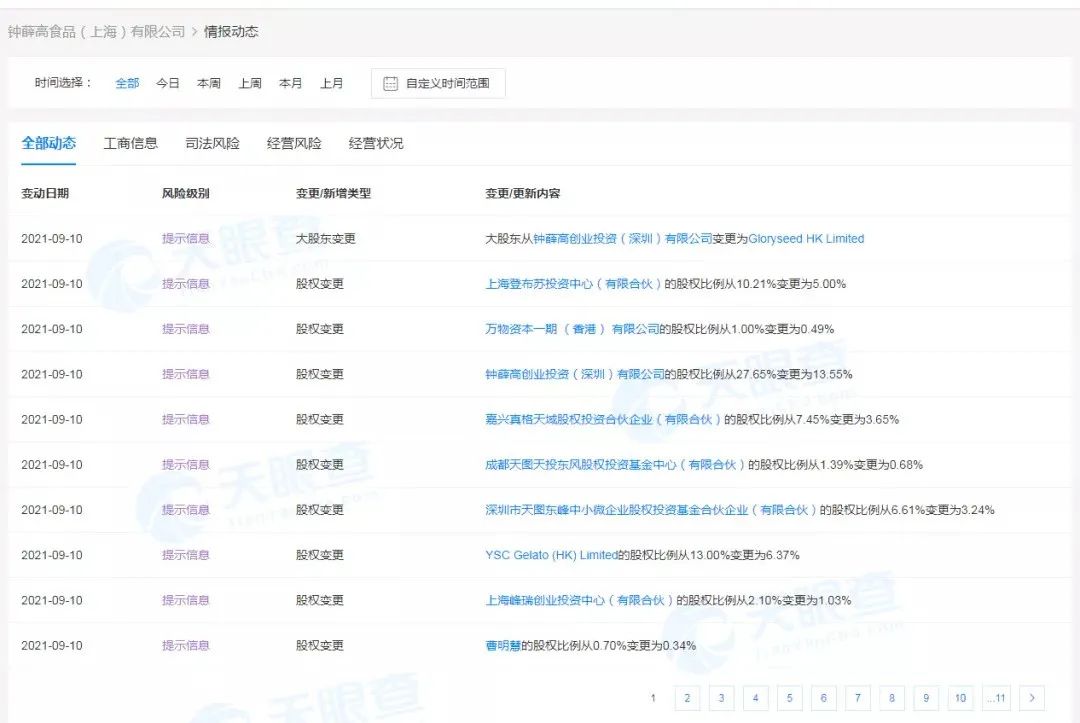Open 上海登布苏投资中心（有限合伙）link
This screenshot has width=1080, height=723.
click(x=574, y=284)
